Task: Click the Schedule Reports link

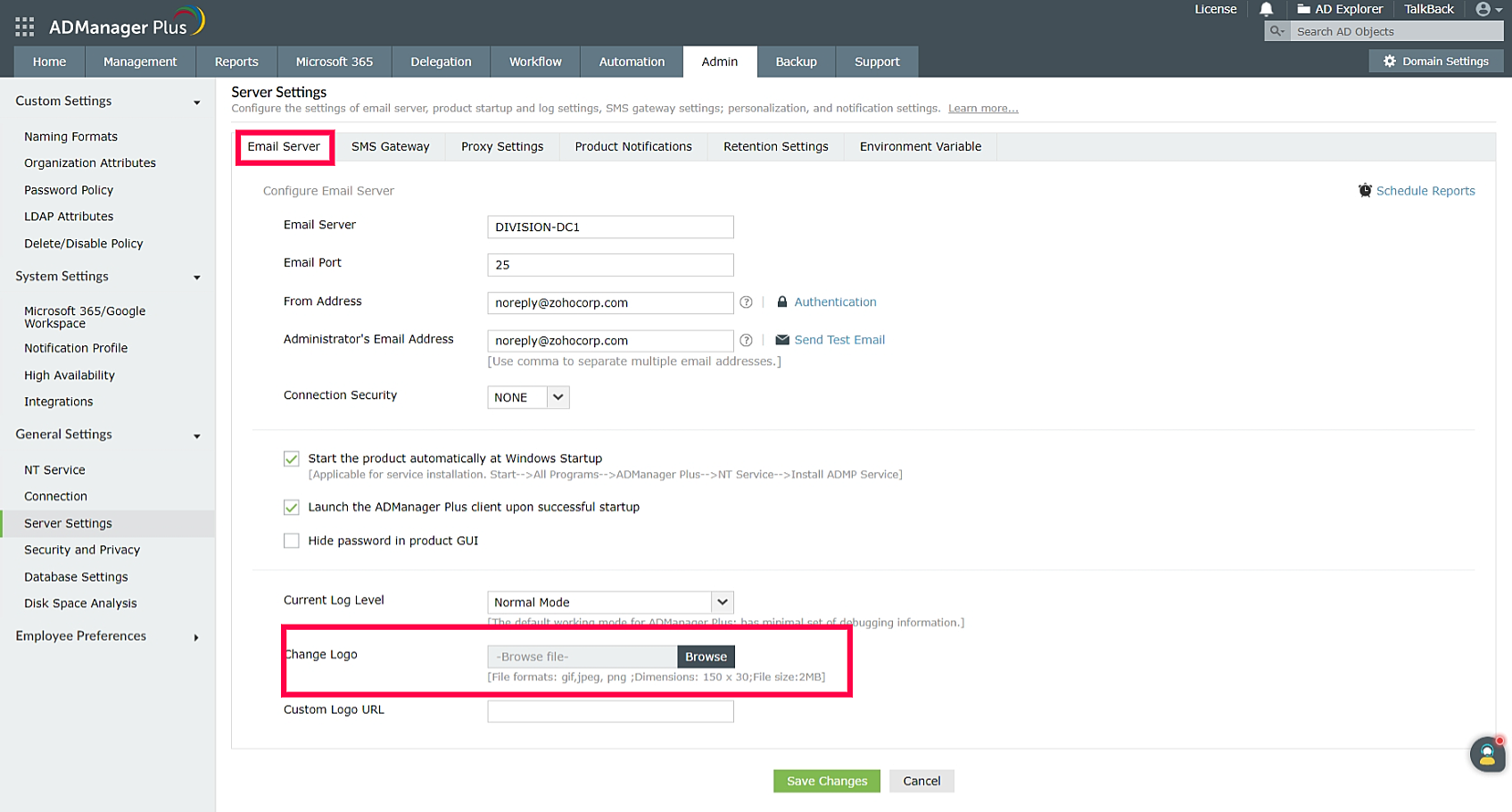Action: (1425, 191)
